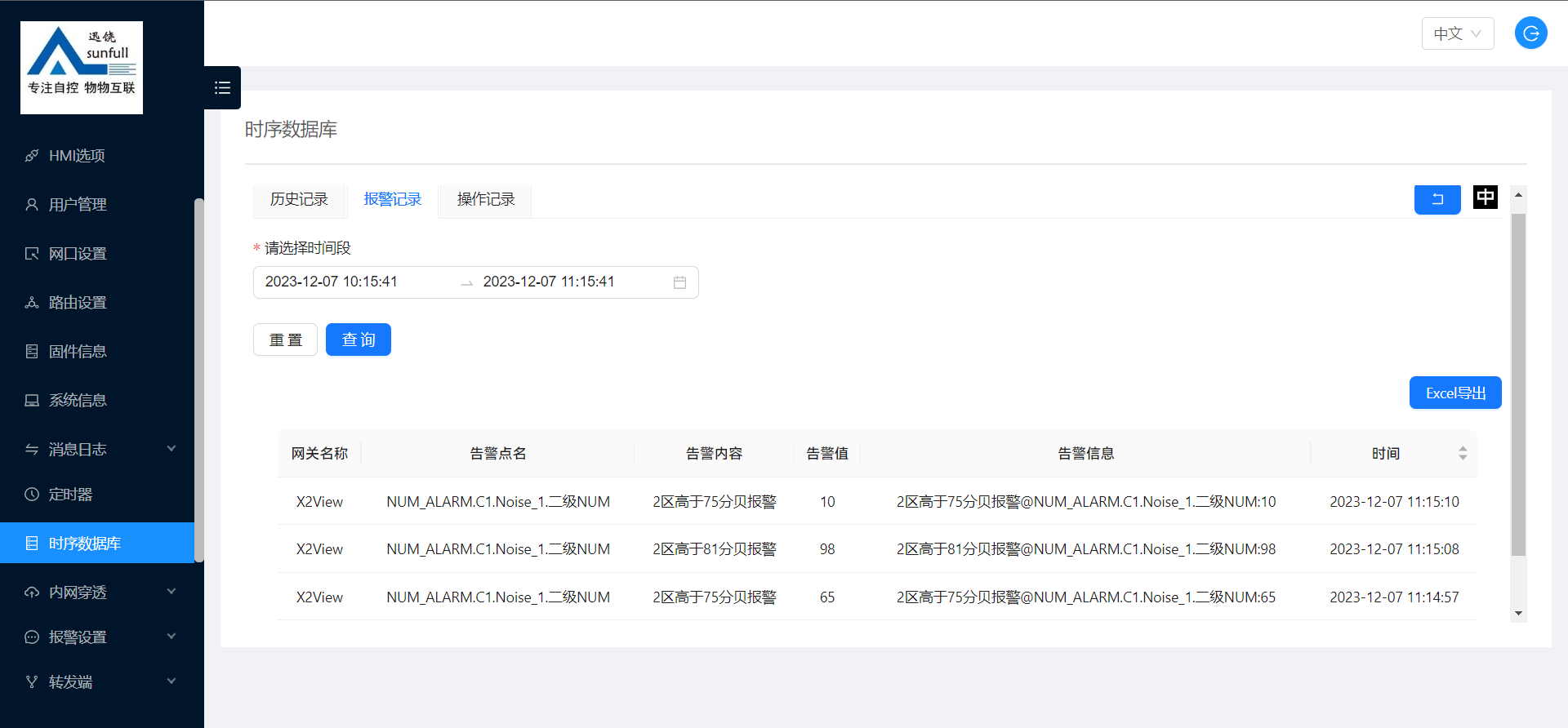Screen dimensions: 1568x728
Task: Click the sidebar vertical scrollbar
Action: point(198,380)
